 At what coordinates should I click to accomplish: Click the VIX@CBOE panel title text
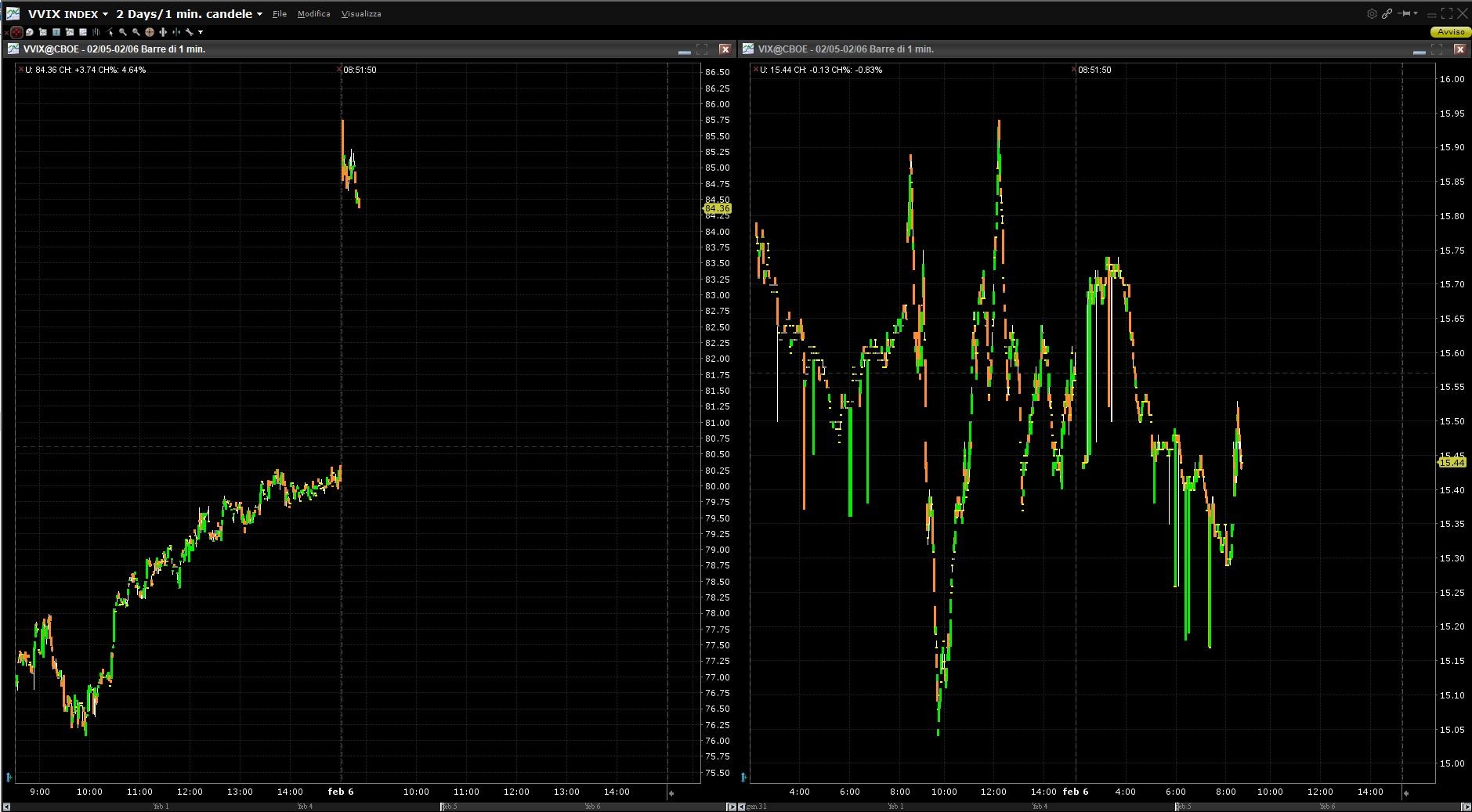pyautogui.click(x=846, y=49)
